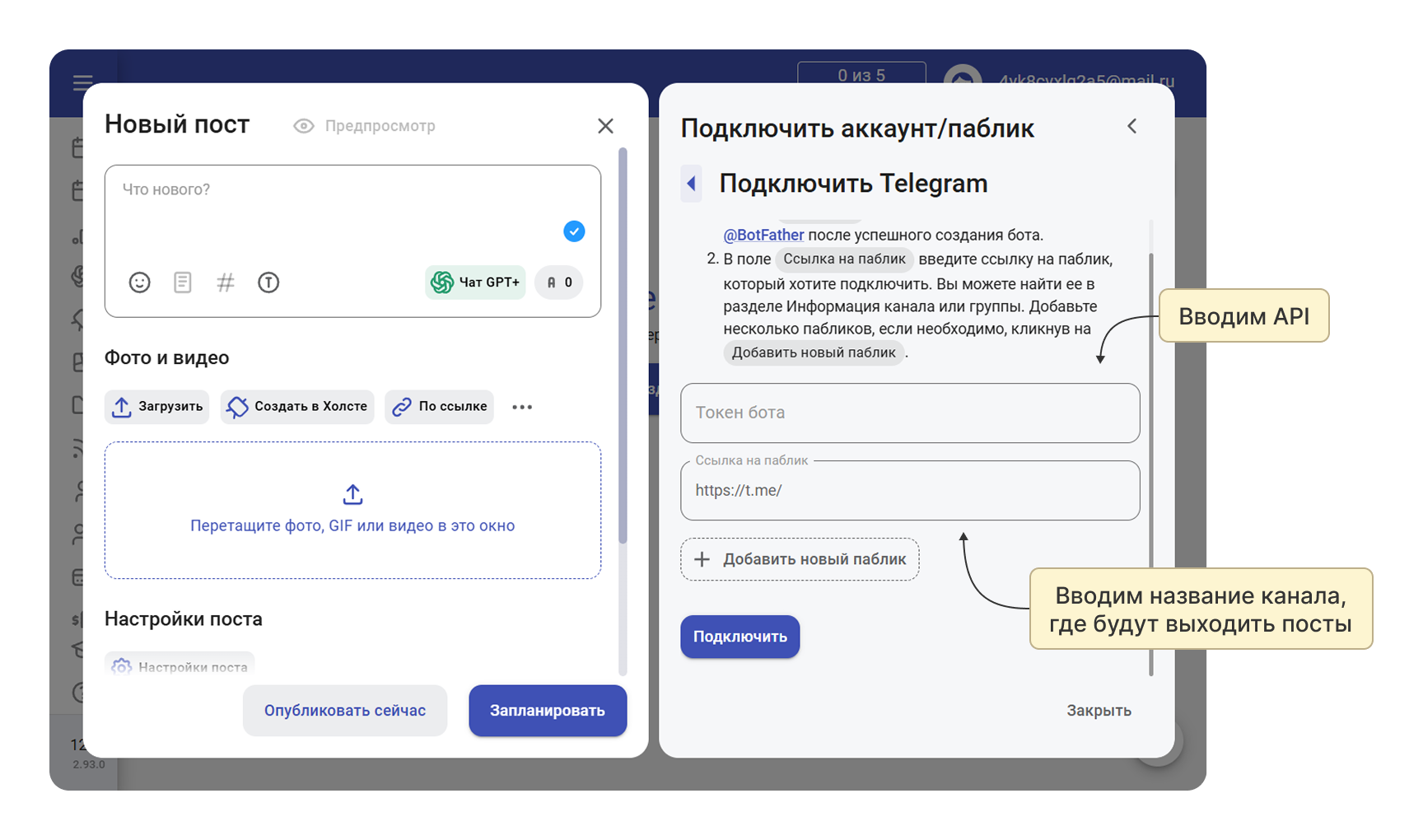Open the emoji picker in post editor
This screenshot has width=1423, height=840.
(140, 282)
